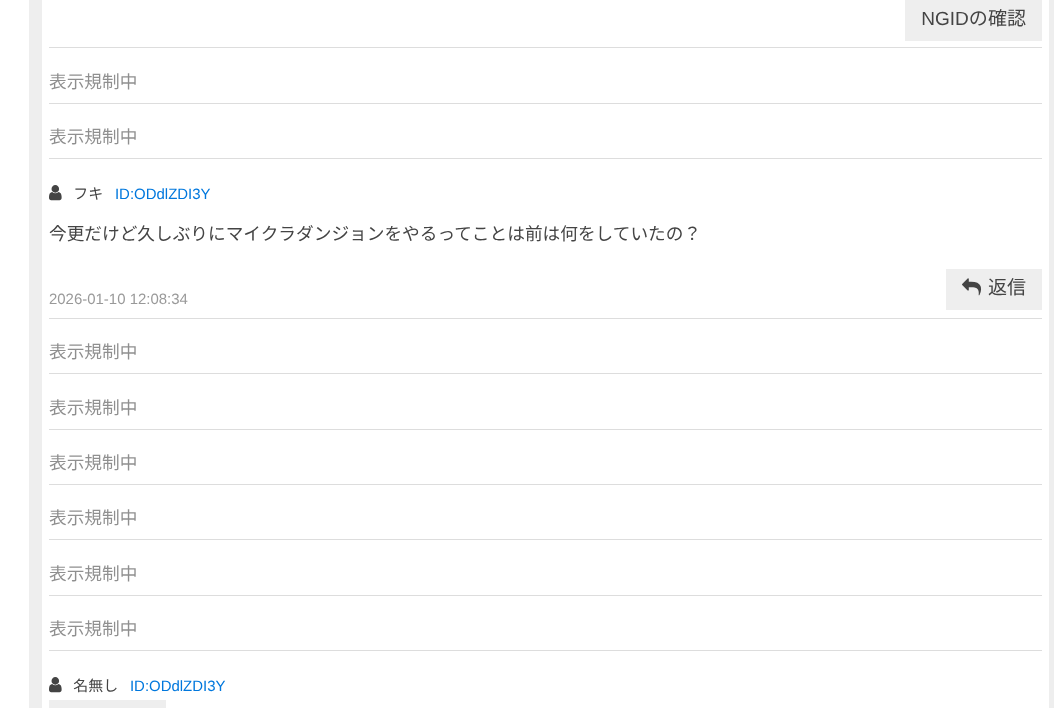Open the NGIDの確認 button

pyautogui.click(x=972, y=19)
